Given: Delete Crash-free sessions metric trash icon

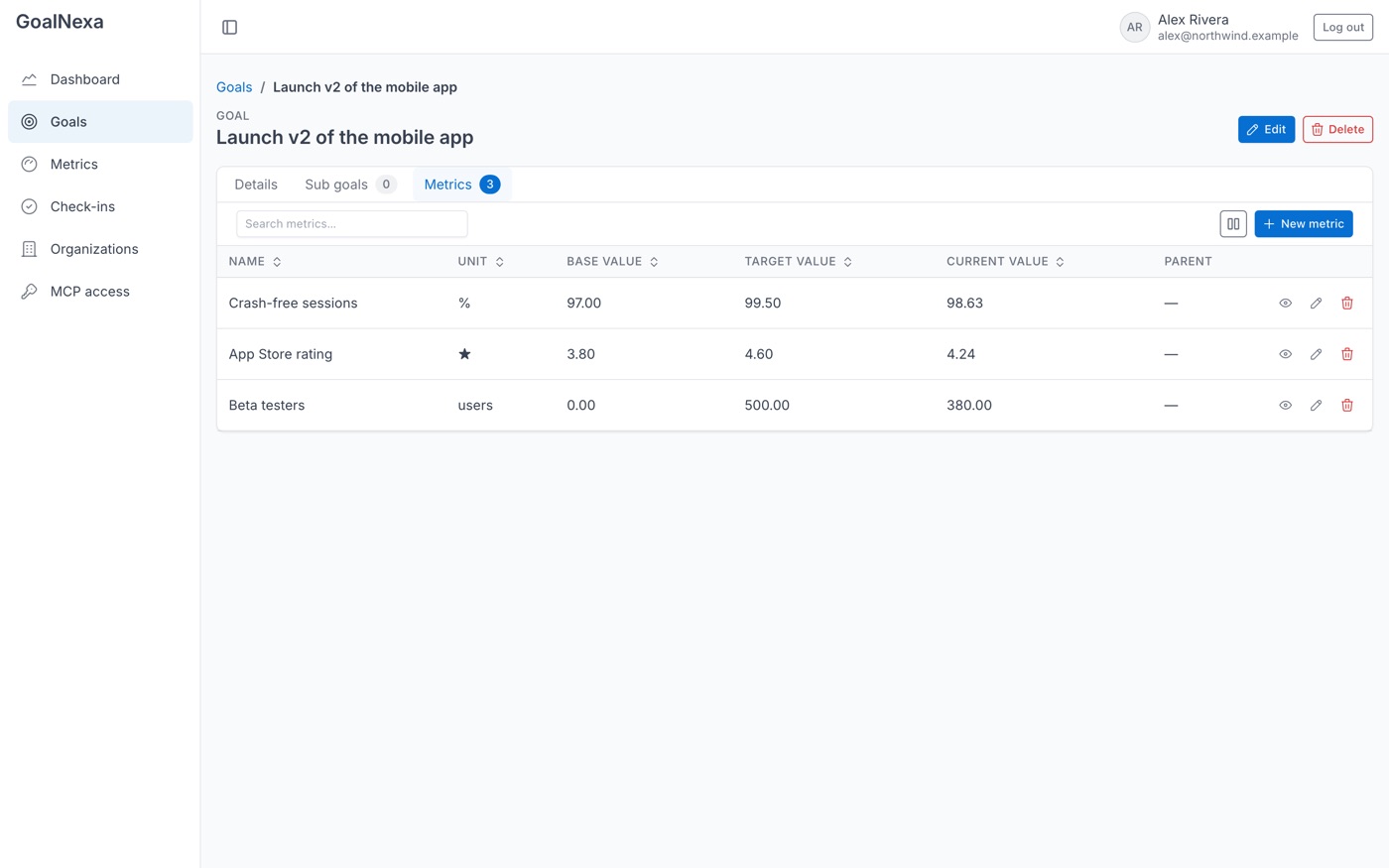Looking at the screenshot, I should click(x=1347, y=304).
